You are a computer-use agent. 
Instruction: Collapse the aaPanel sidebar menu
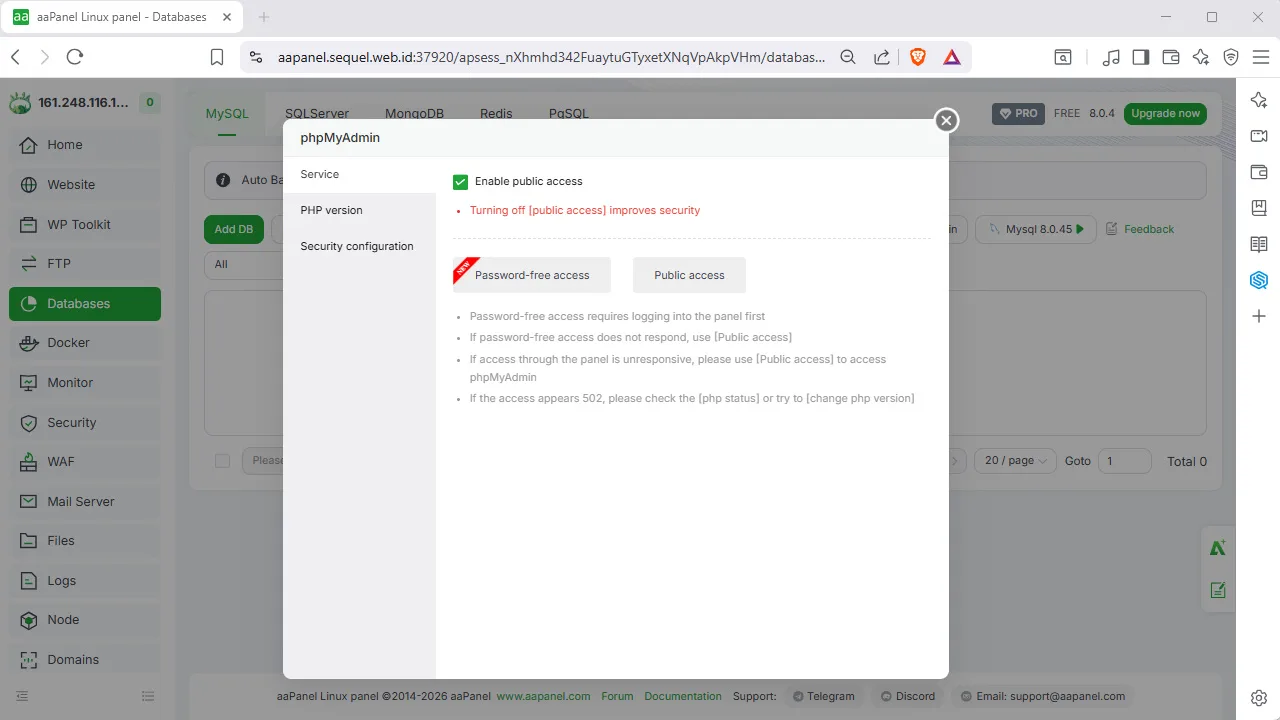pos(22,696)
